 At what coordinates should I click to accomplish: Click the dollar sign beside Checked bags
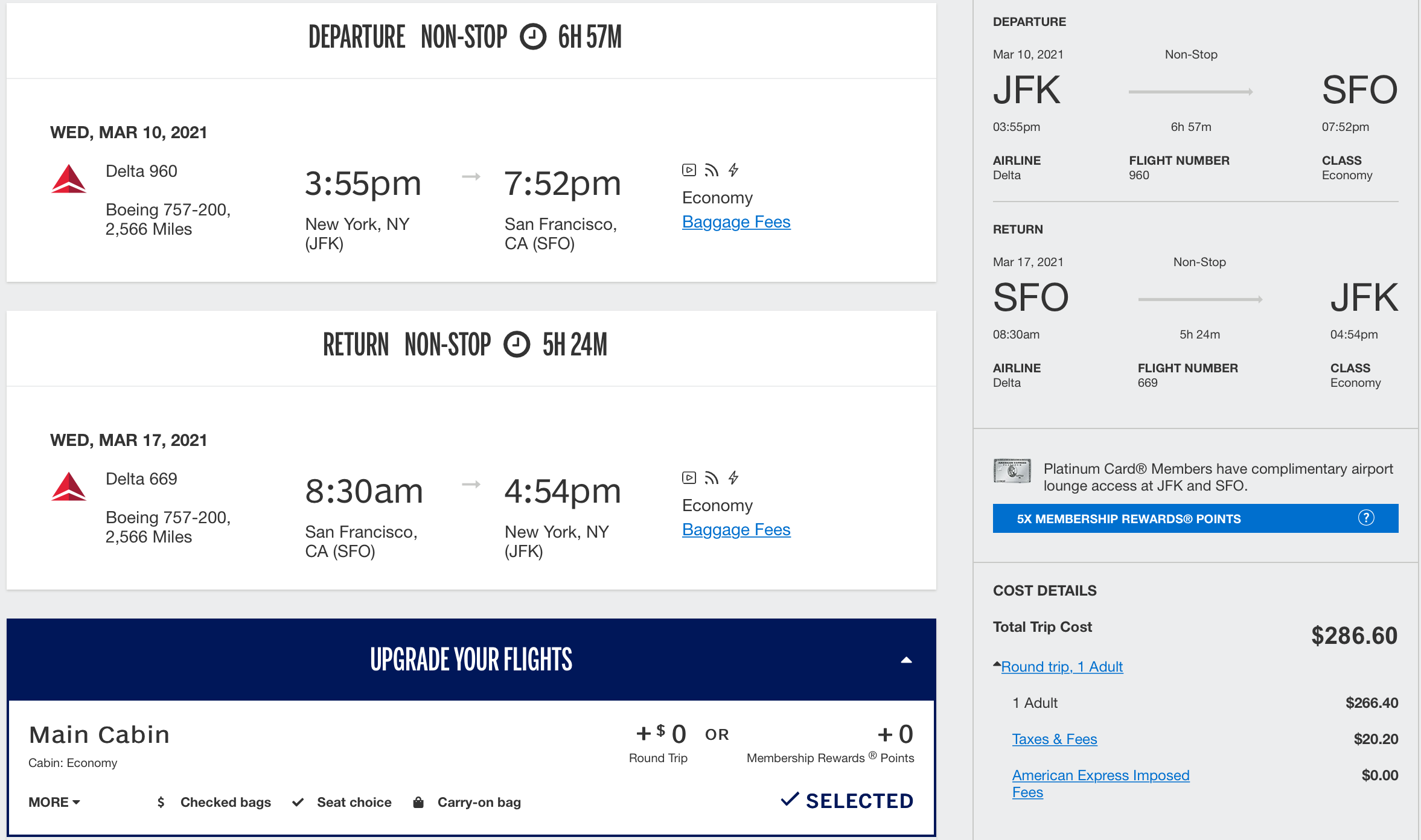[x=160, y=802]
